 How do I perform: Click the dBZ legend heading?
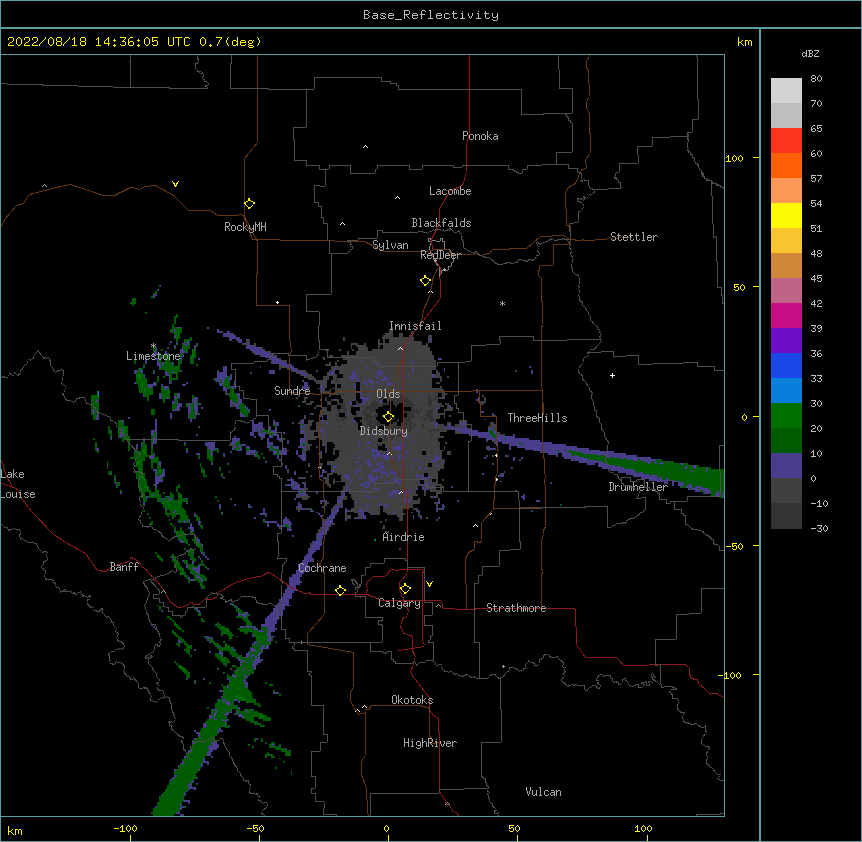coord(810,53)
